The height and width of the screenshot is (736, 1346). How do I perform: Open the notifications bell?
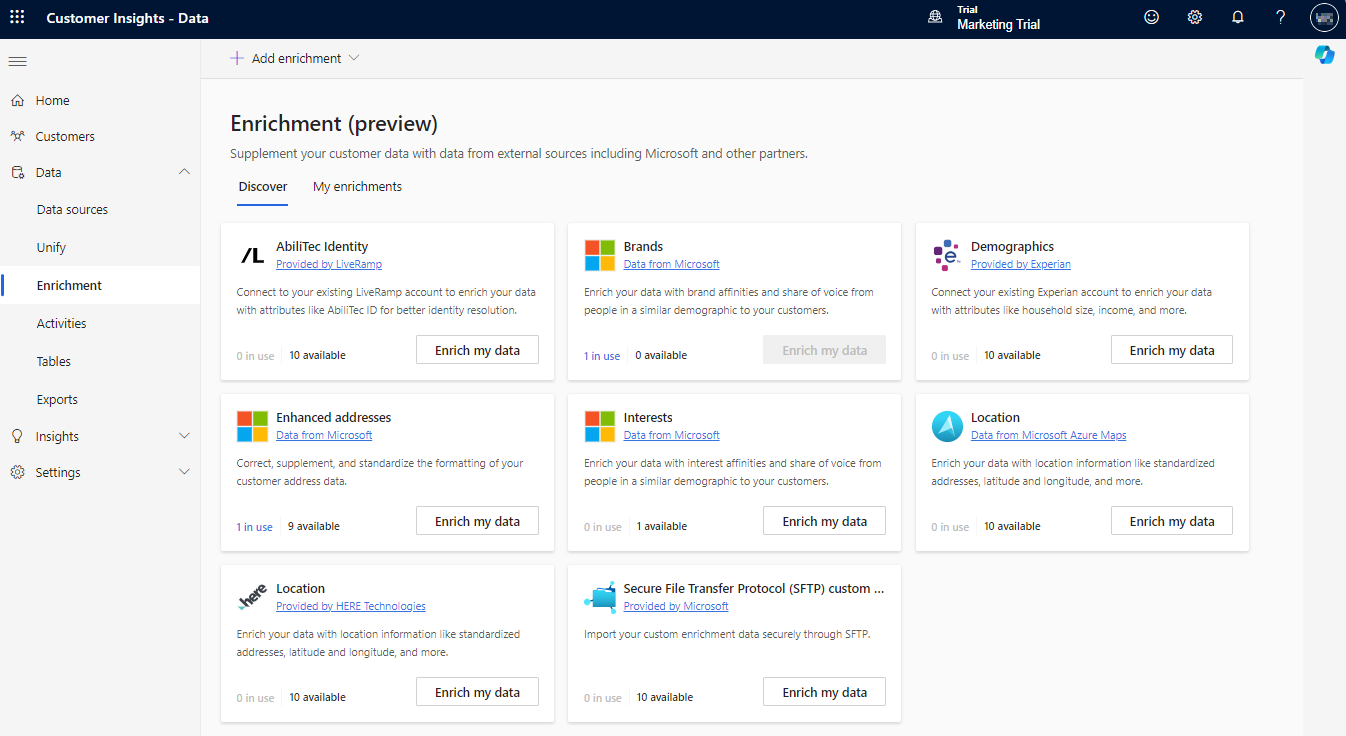[1237, 17]
